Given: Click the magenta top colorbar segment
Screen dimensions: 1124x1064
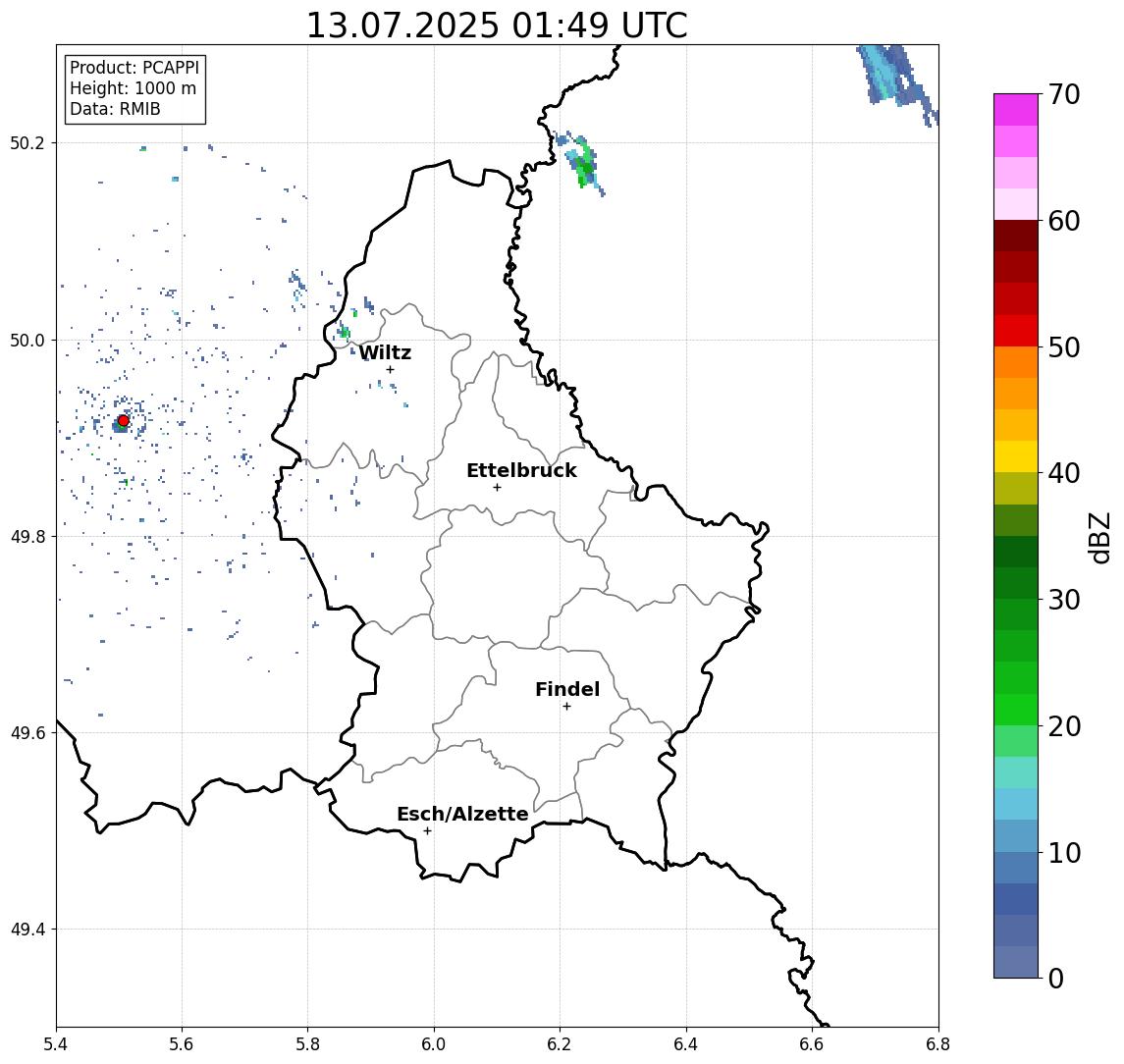Looking at the screenshot, I should click(x=1016, y=110).
